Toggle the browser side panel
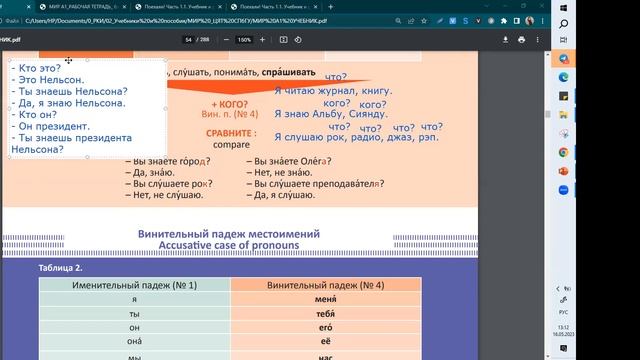This screenshot has height=360, width=640. [x=517, y=21]
